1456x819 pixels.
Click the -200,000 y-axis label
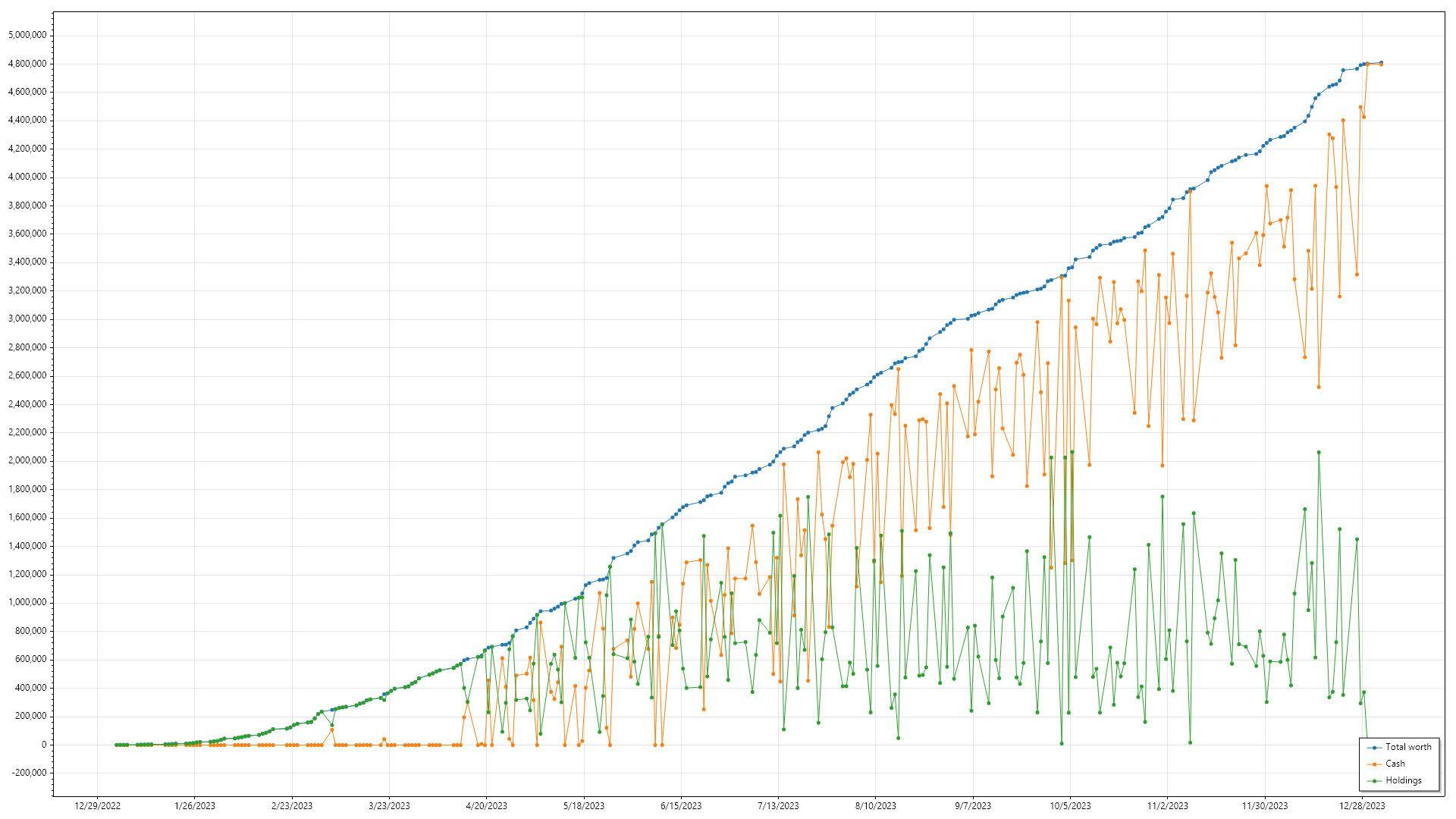point(27,773)
